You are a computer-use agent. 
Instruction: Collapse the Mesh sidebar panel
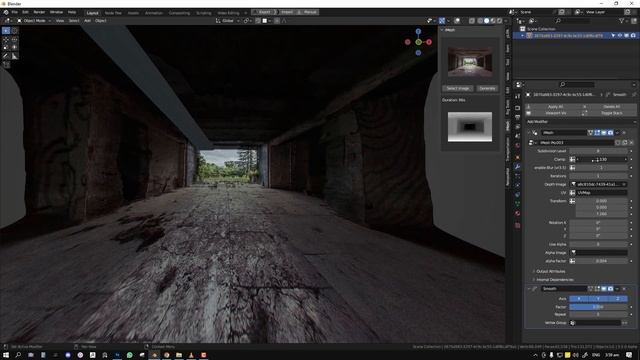[x=442, y=30]
